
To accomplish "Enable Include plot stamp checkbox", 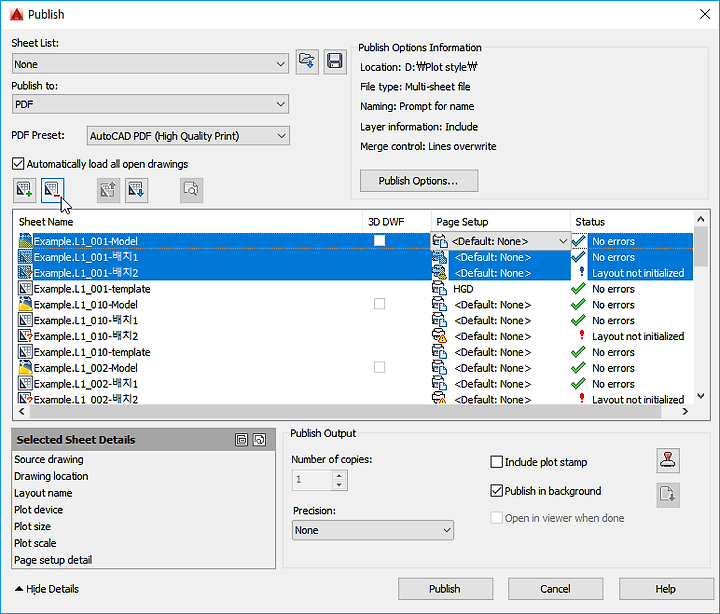I will pyautogui.click(x=496, y=462).
